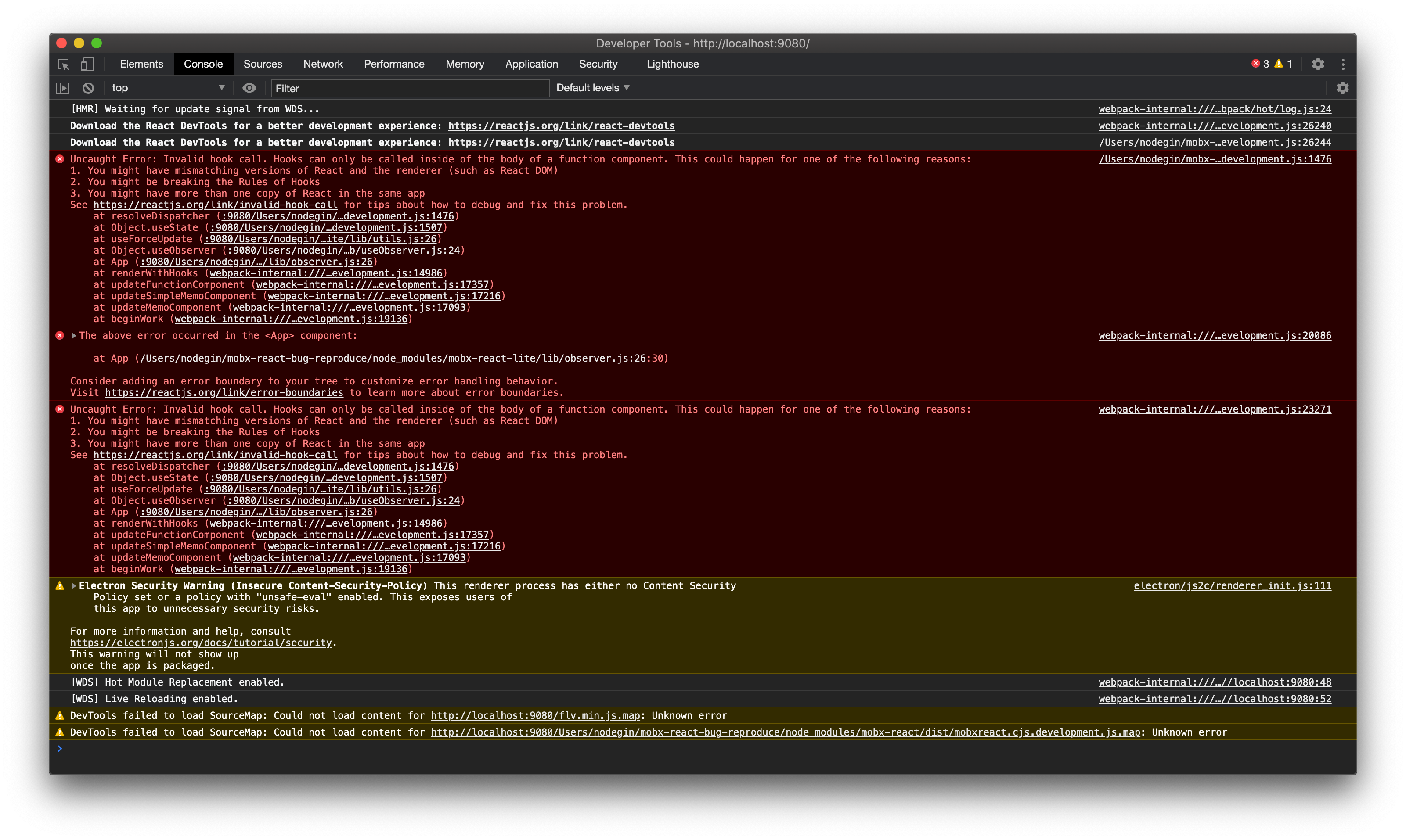The width and height of the screenshot is (1406, 840).
Task: Switch to the Network tab
Action: point(323,65)
